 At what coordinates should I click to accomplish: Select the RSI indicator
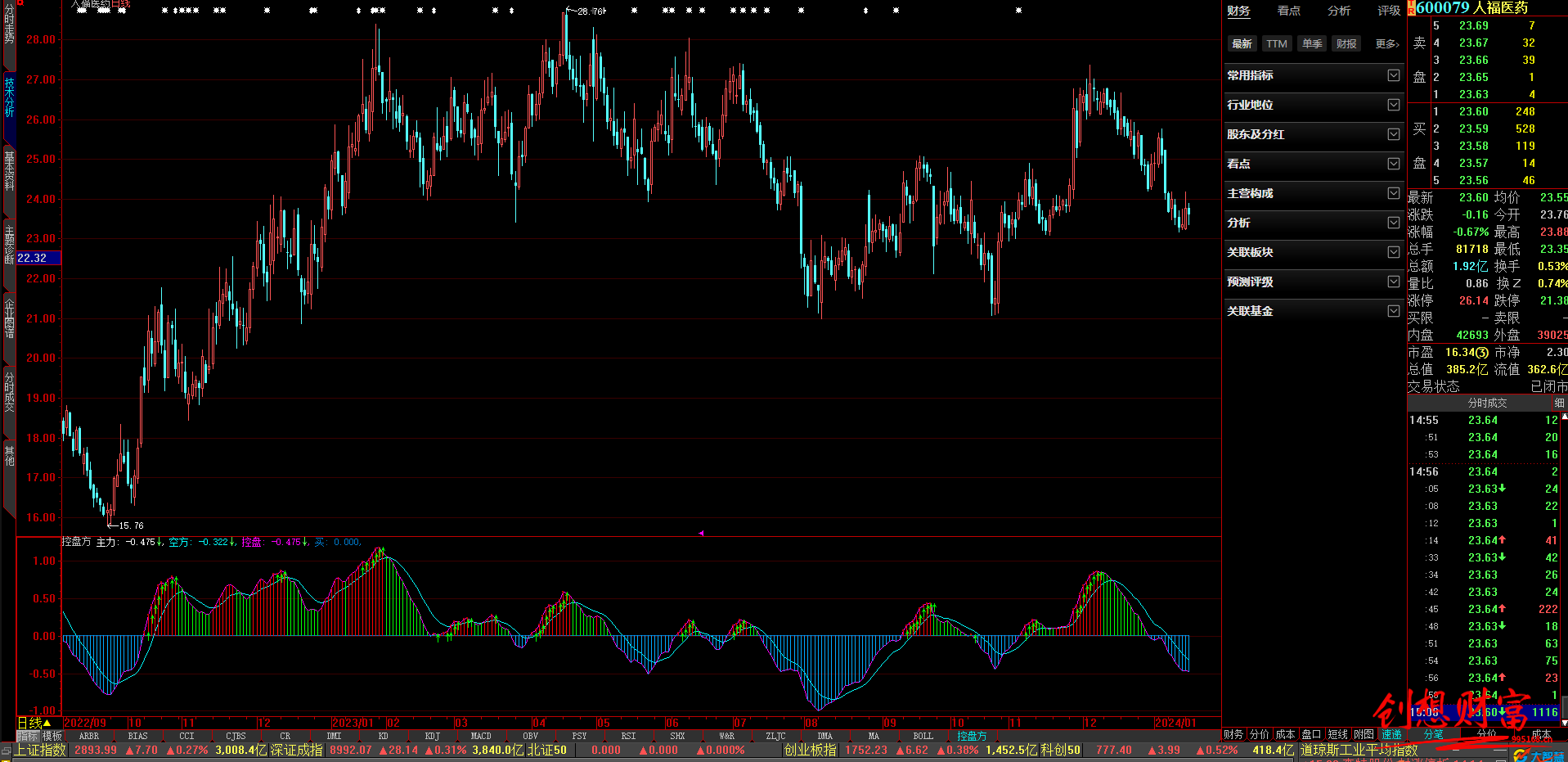[x=628, y=736]
